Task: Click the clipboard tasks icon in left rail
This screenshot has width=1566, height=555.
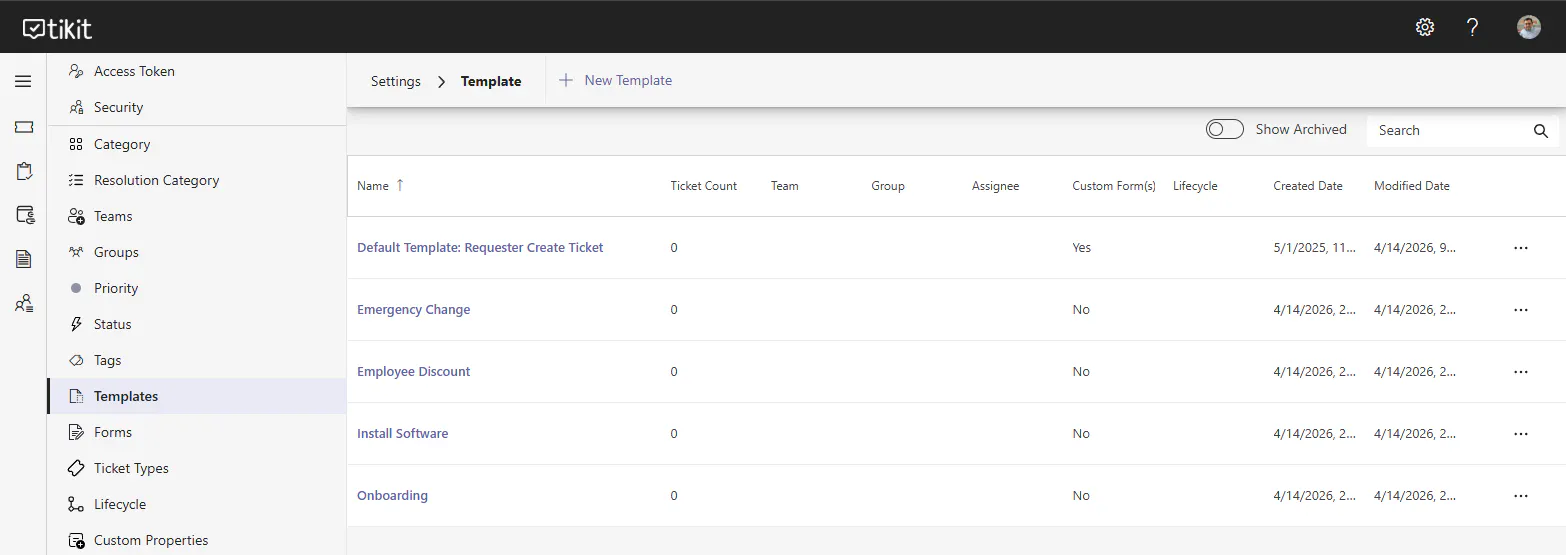Action: point(24,171)
